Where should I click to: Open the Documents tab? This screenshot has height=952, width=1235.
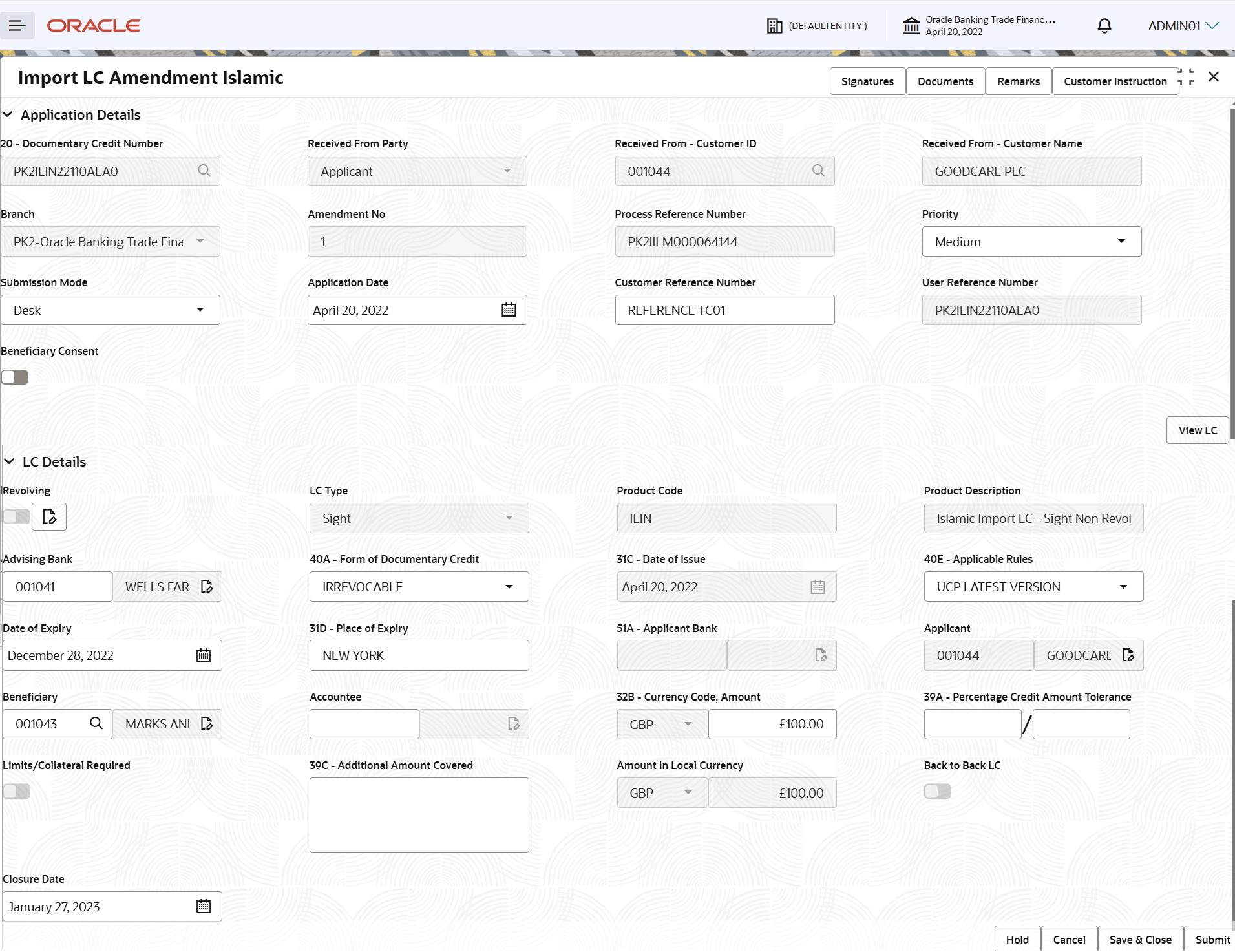pyautogui.click(x=945, y=81)
